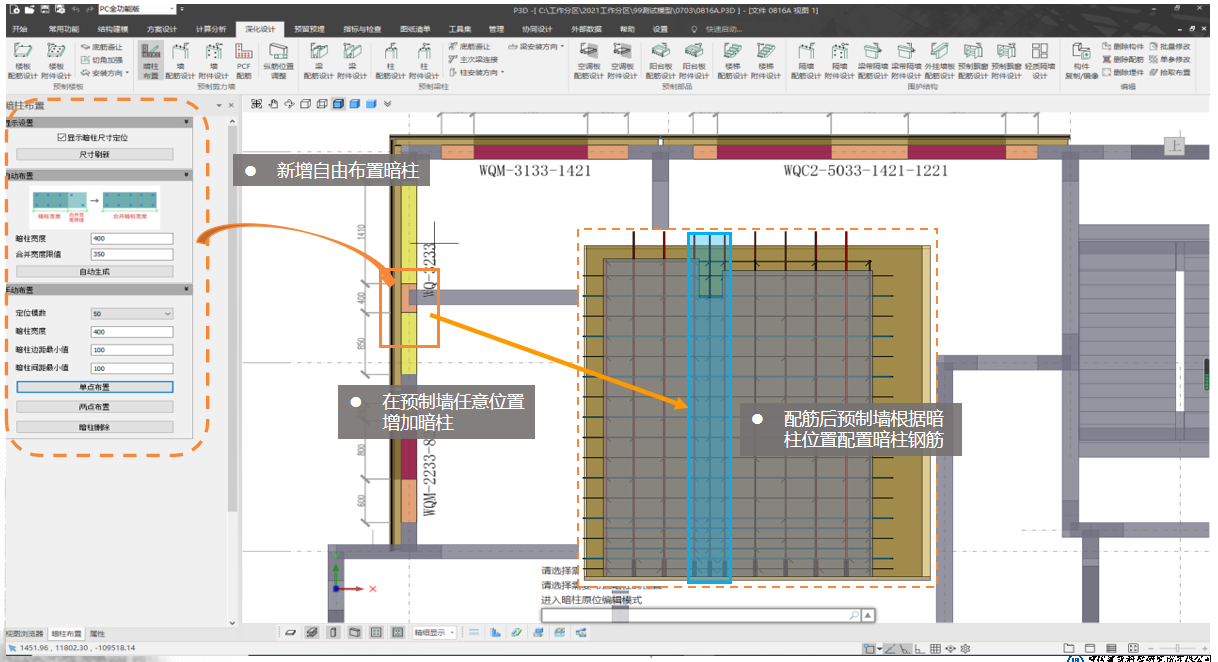
Task: Click the 合并宽度限值 input field
Action: 131,255
